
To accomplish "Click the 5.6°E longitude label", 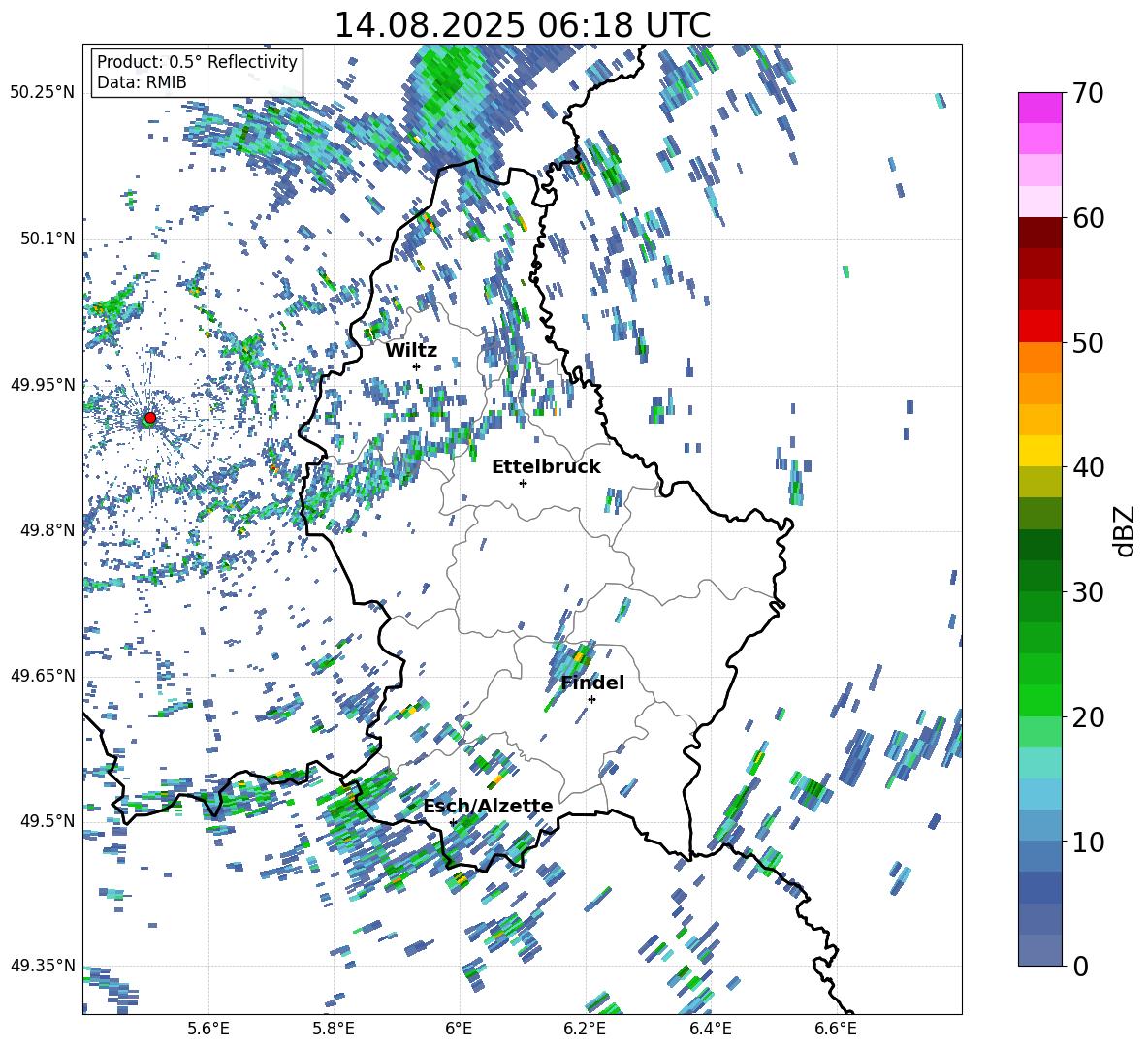I will (x=208, y=1030).
